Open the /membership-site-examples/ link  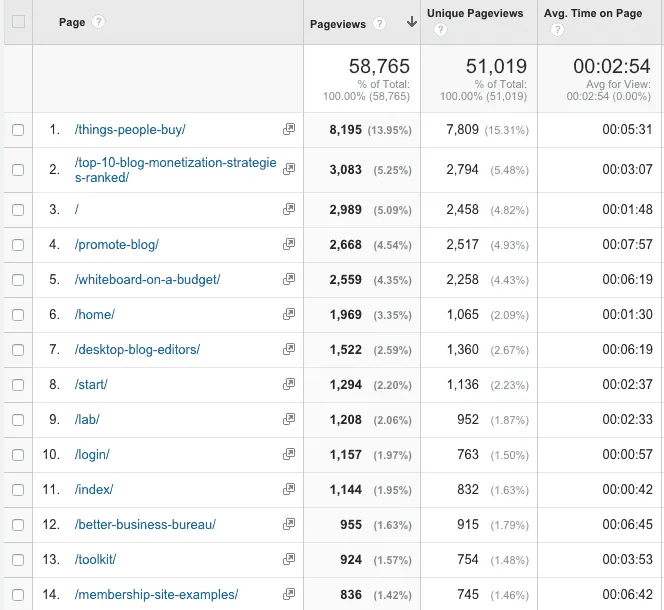point(156,594)
